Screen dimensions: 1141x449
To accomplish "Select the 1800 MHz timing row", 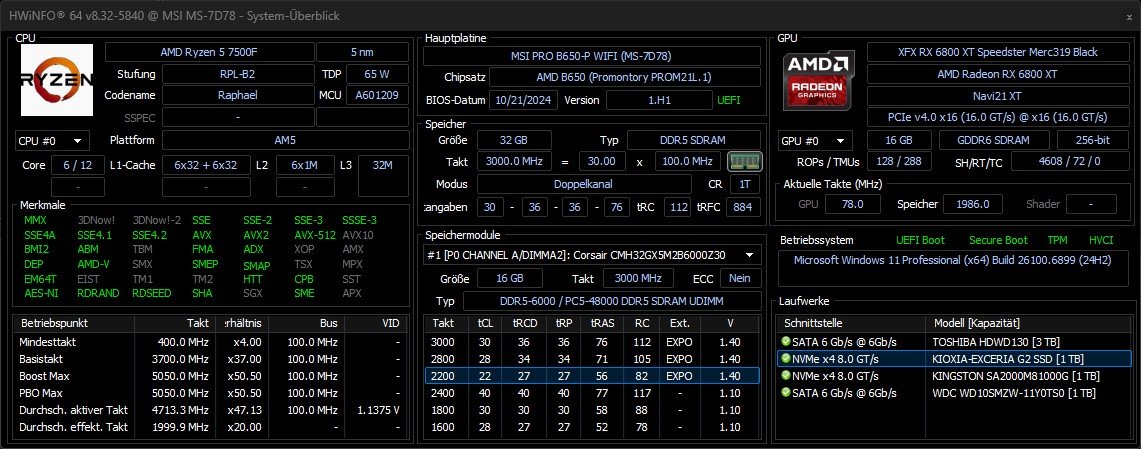I will click(x=592, y=410).
